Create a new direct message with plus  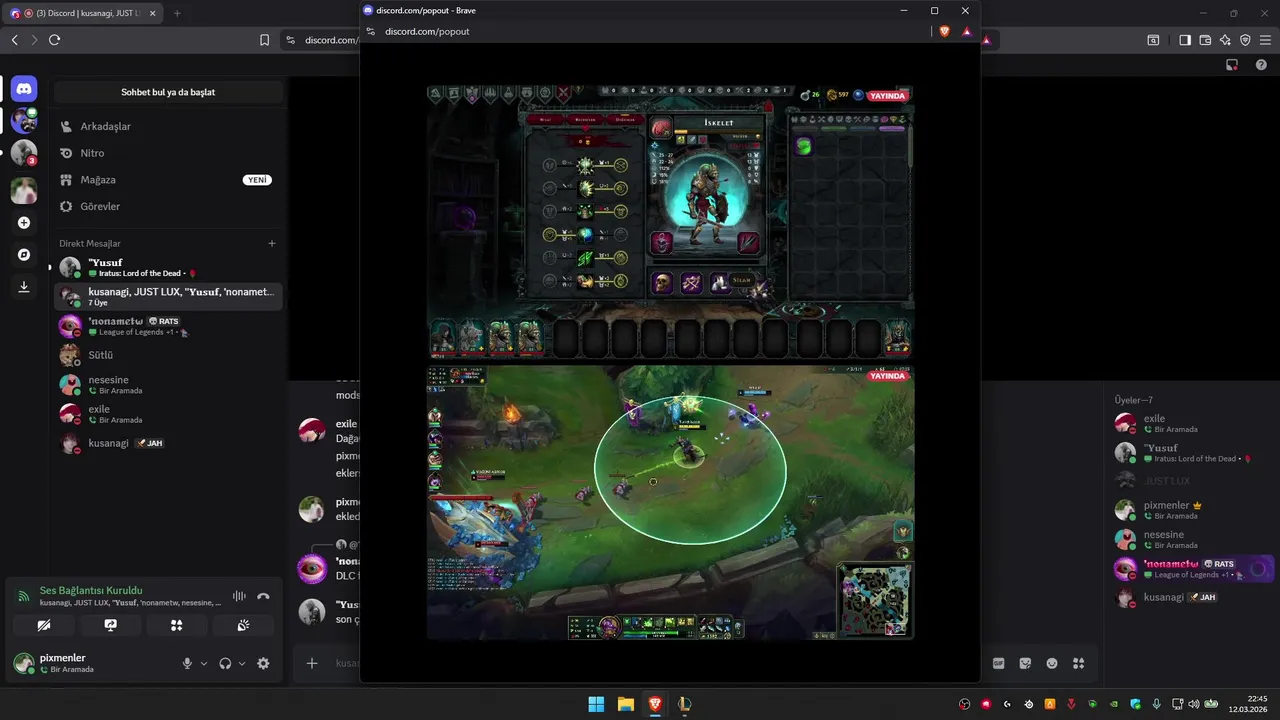[x=271, y=243]
